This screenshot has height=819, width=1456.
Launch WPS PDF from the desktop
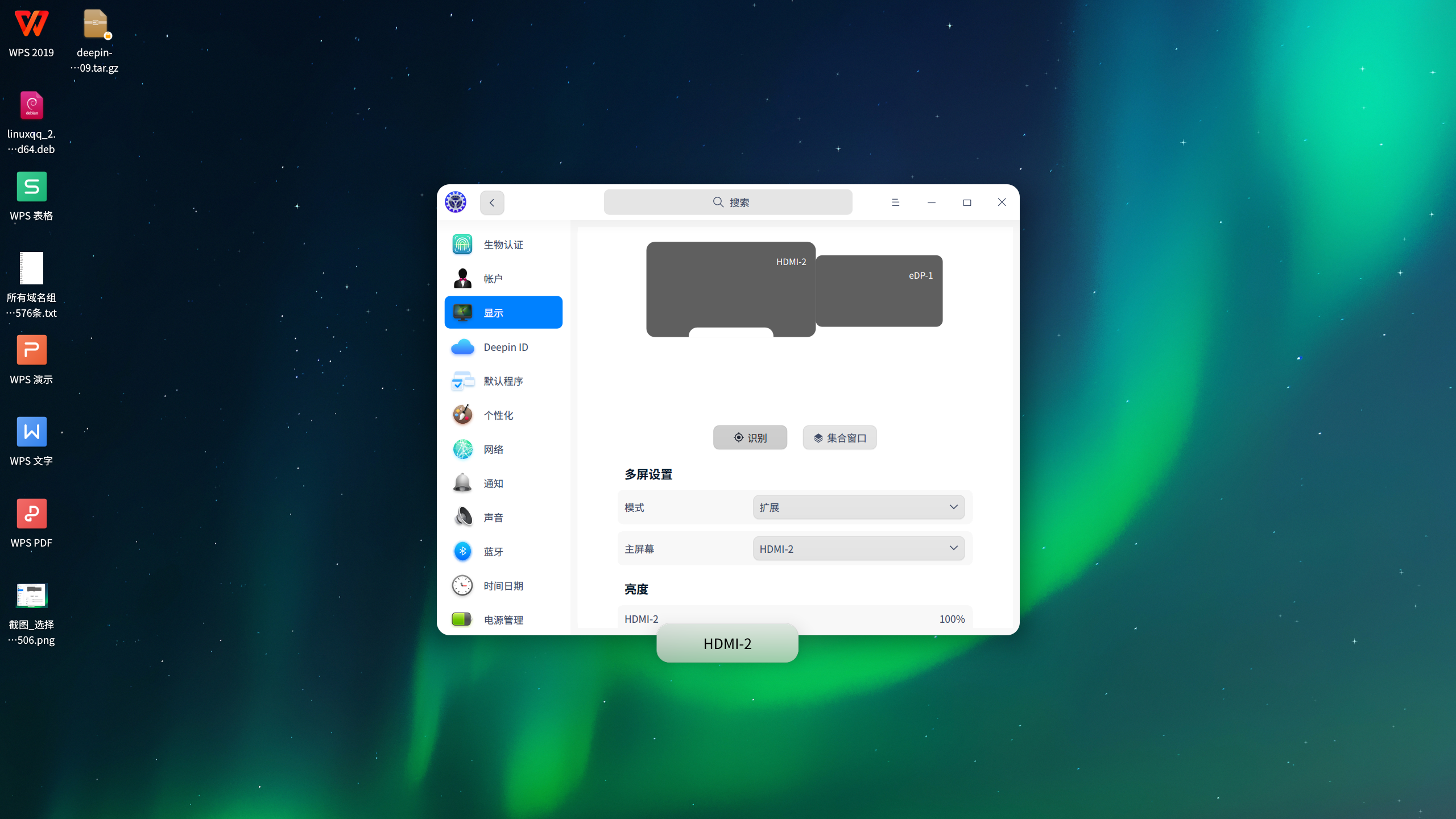(31, 512)
